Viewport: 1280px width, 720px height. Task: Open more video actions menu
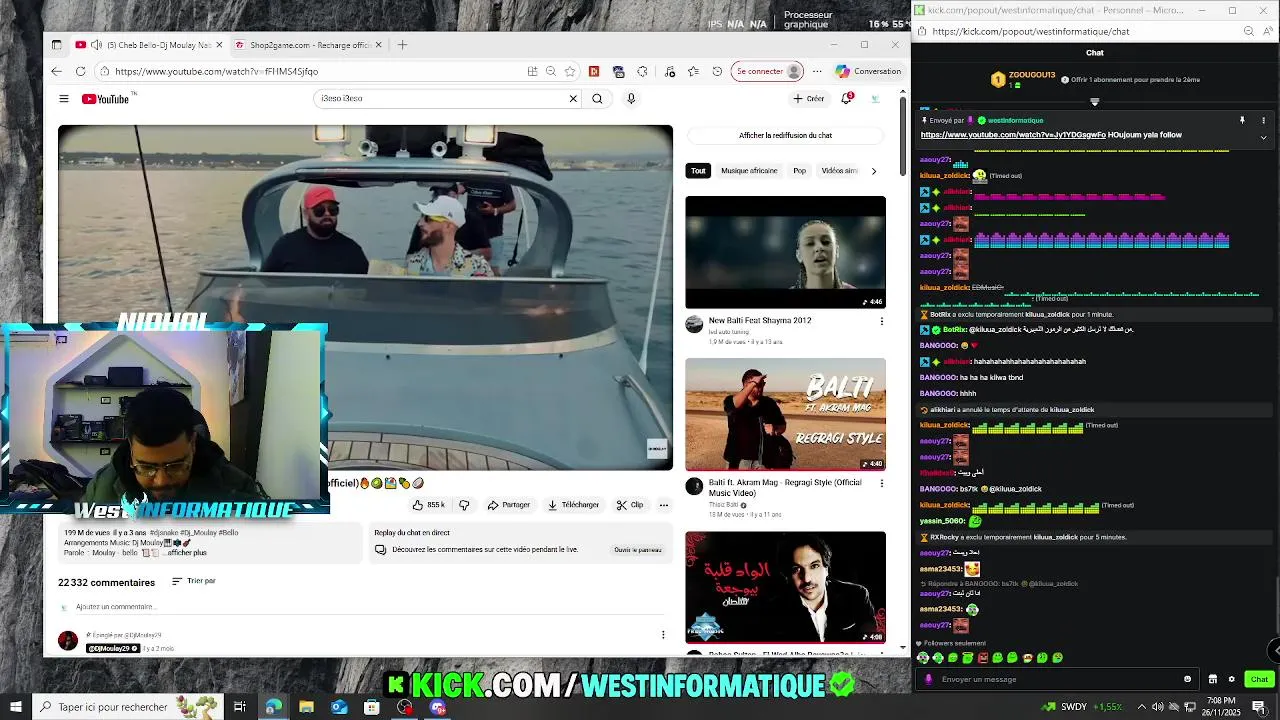(663, 505)
